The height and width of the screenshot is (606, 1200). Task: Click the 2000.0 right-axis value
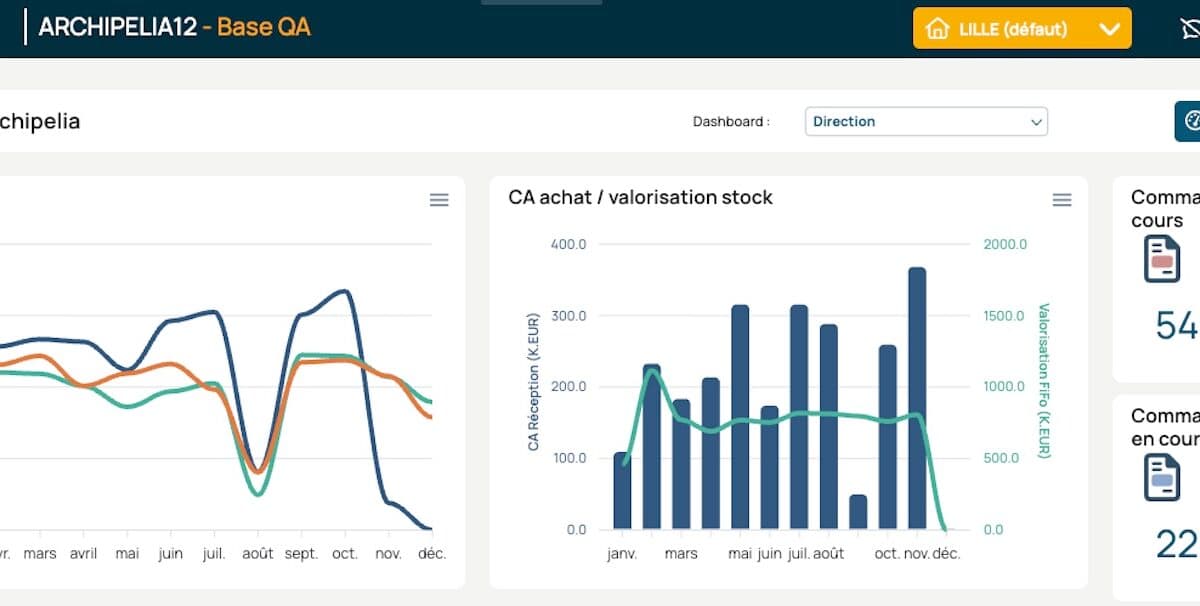(x=1005, y=244)
